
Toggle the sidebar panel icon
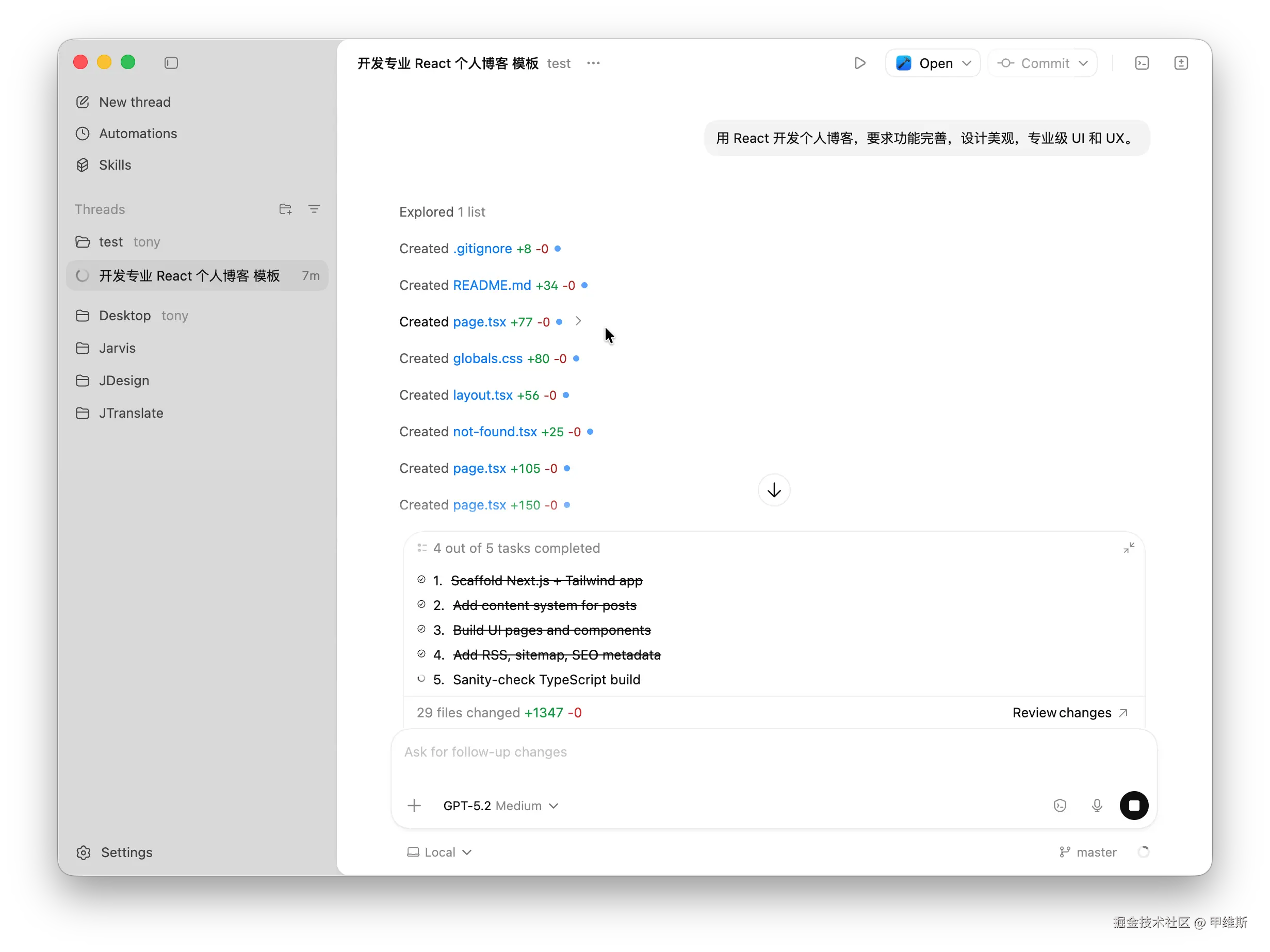[171, 62]
